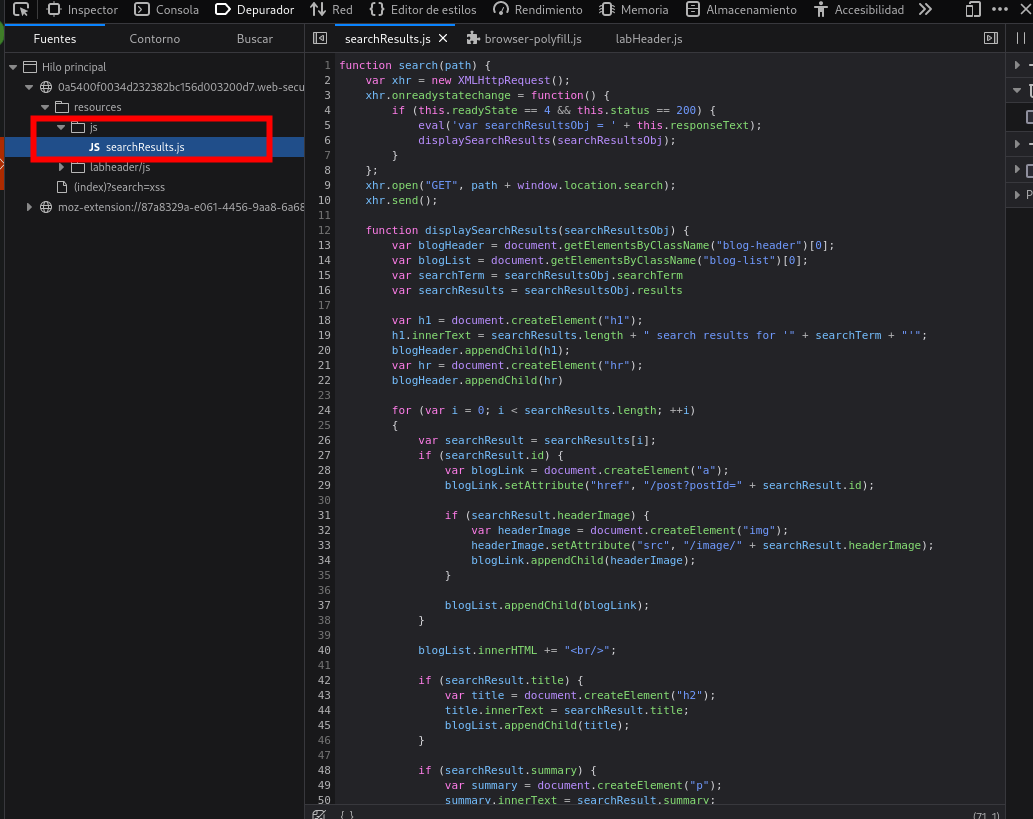This screenshot has height=819, width=1033.
Task: Open the DevTools three-dots options menu
Action: coord(999,10)
